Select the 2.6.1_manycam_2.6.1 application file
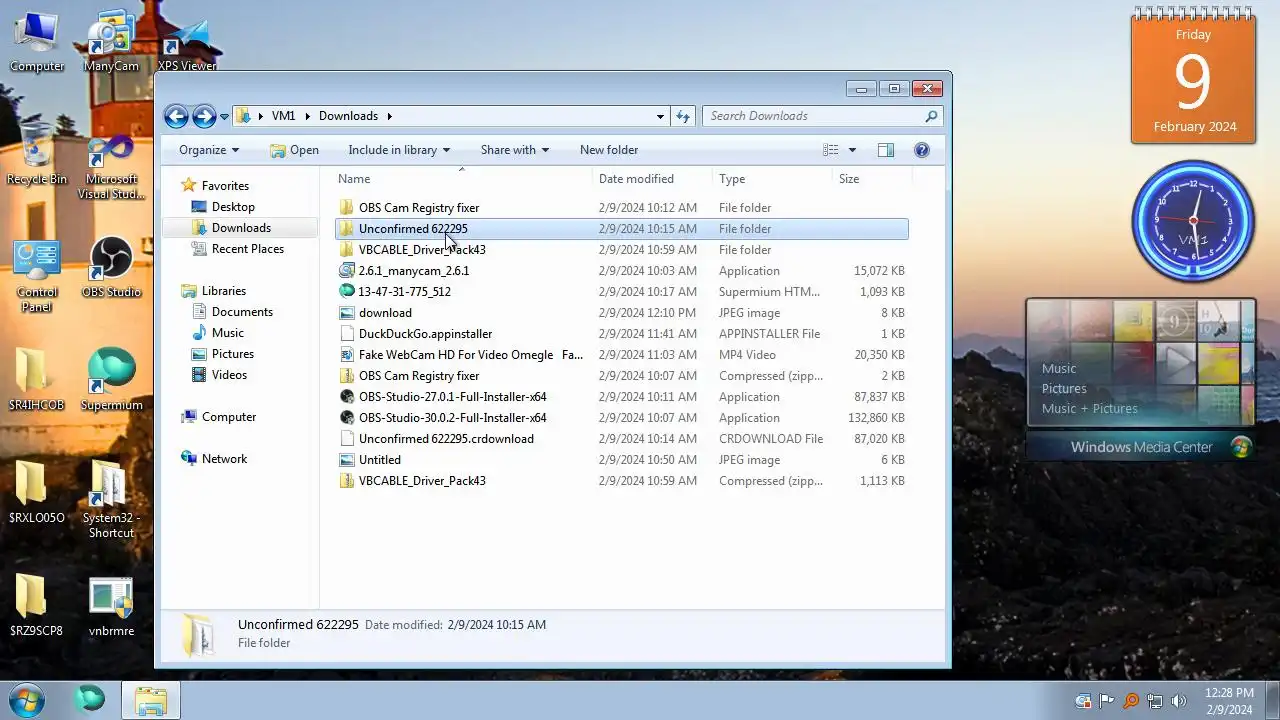This screenshot has width=1280, height=720. tap(621, 271)
